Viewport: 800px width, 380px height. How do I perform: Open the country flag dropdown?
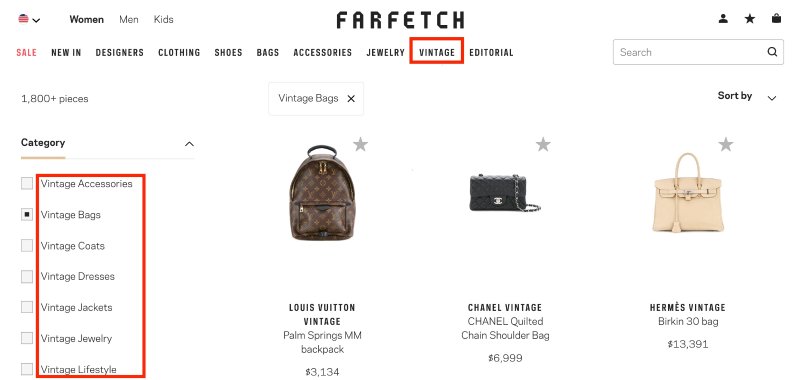pyautogui.click(x=29, y=19)
